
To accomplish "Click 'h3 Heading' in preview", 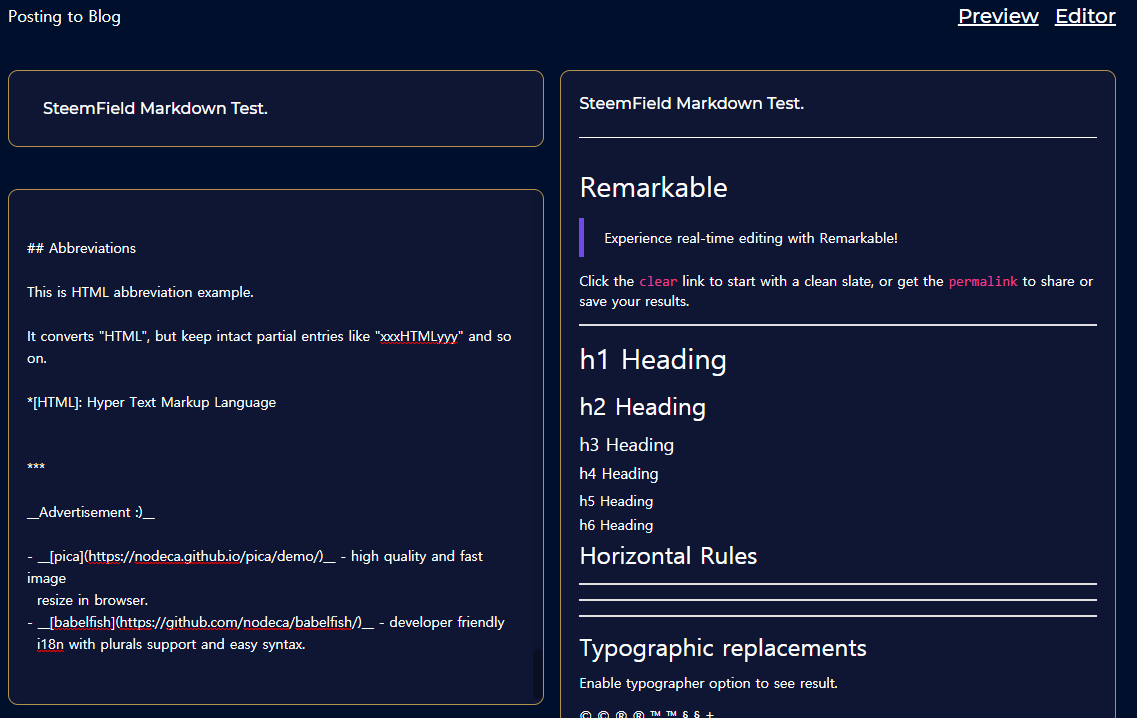I will (x=627, y=445).
